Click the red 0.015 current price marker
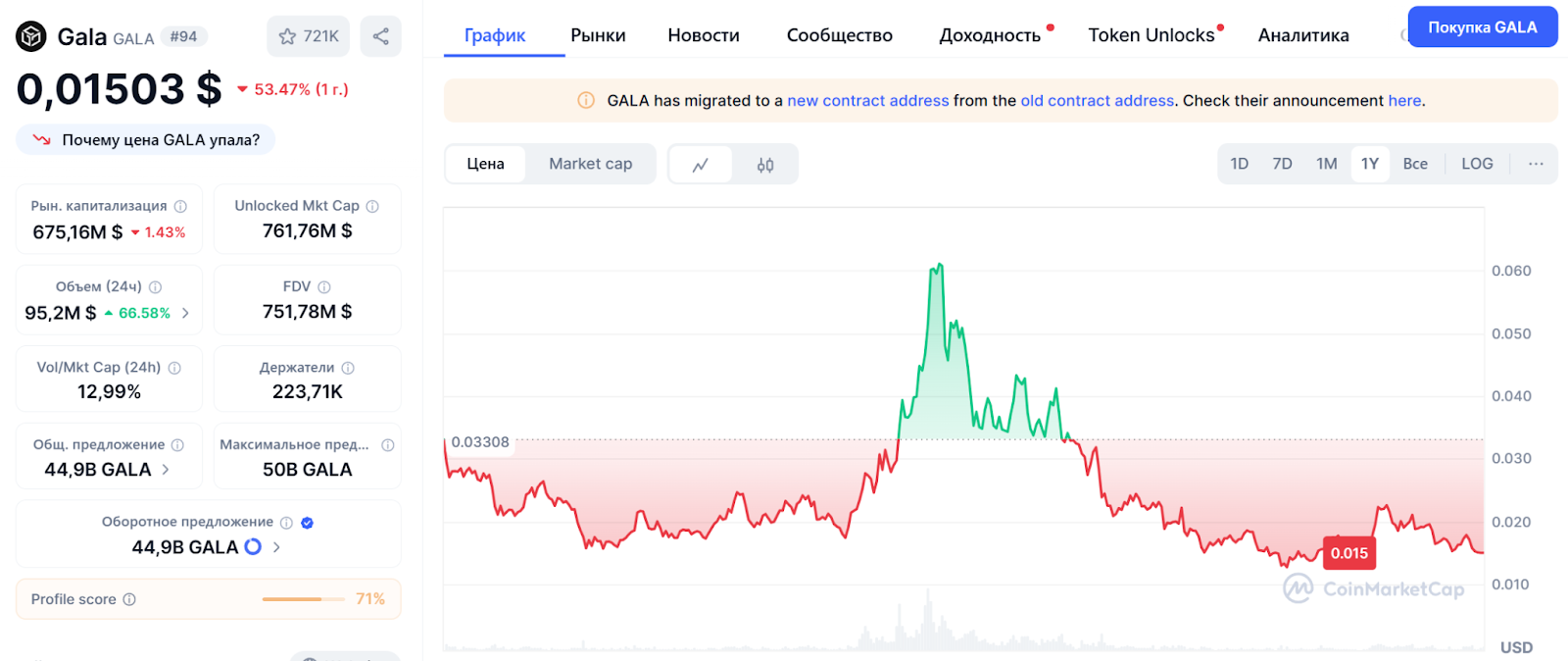1568x661 pixels. click(x=1349, y=553)
